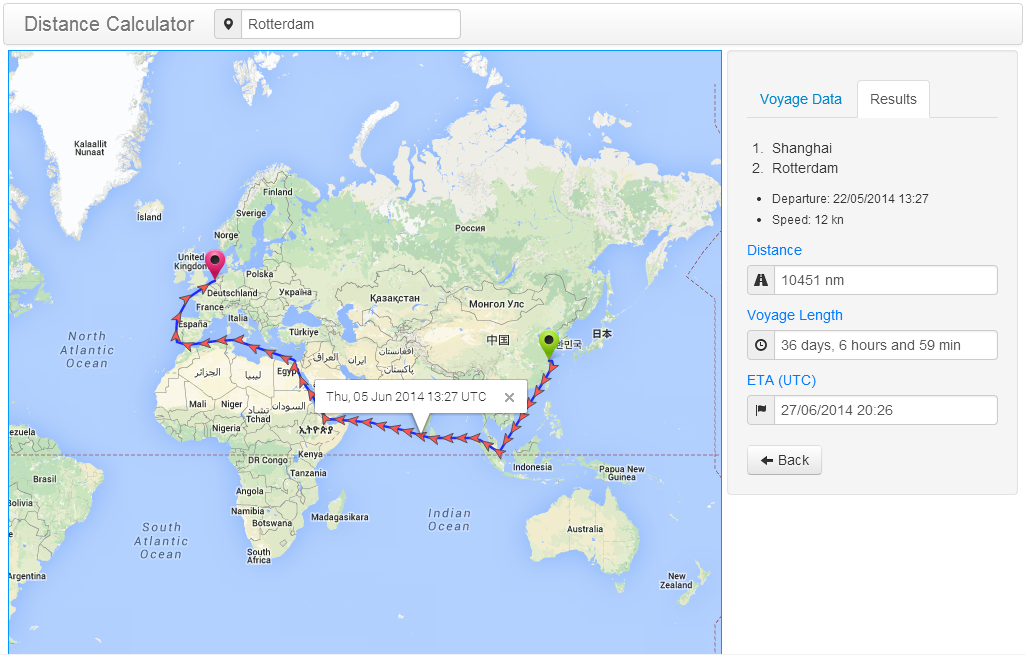
Task: Click the clock icon next to voyage length
Action: tap(761, 345)
